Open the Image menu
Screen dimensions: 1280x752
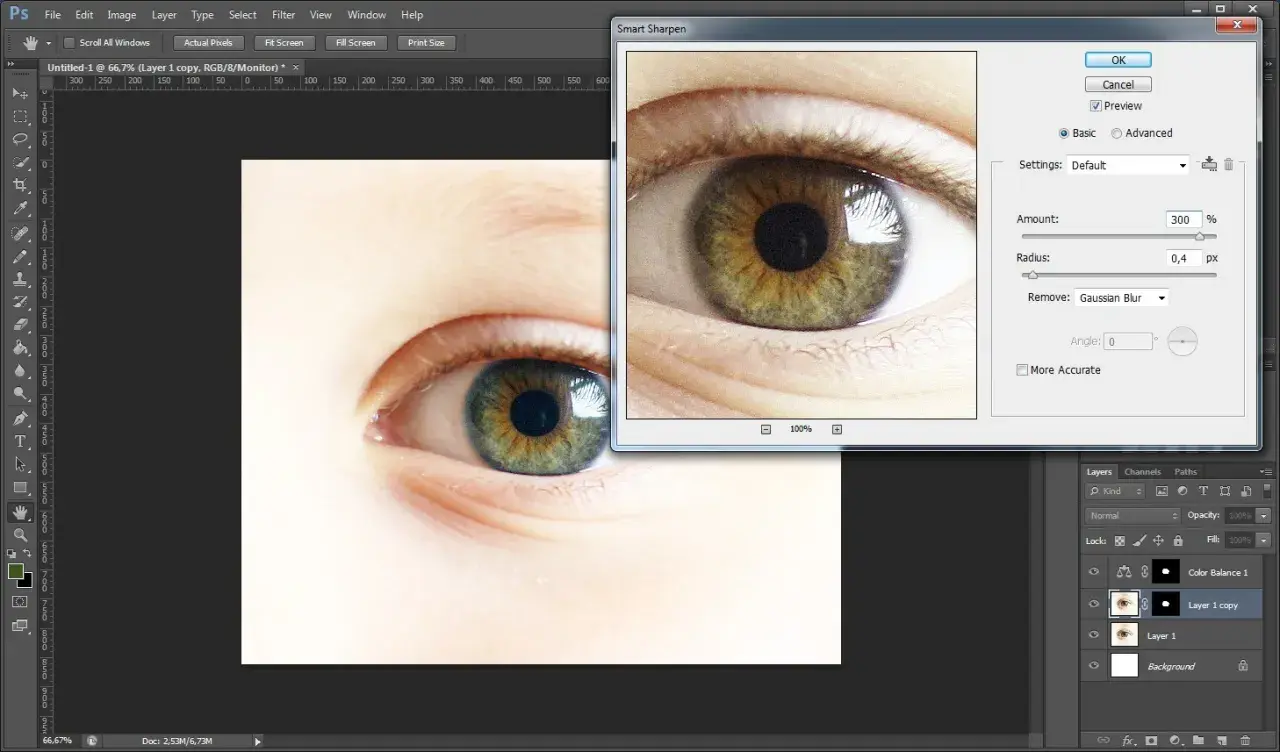click(x=122, y=15)
